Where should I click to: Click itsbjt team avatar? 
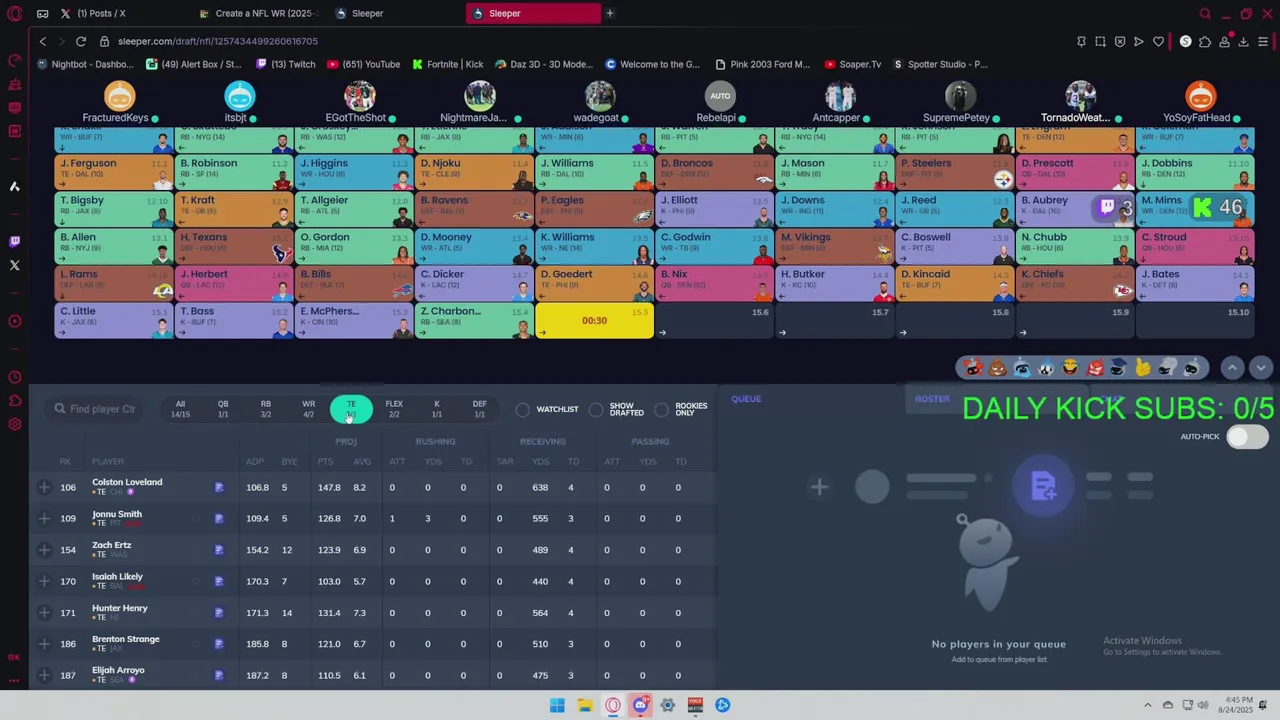pos(239,96)
